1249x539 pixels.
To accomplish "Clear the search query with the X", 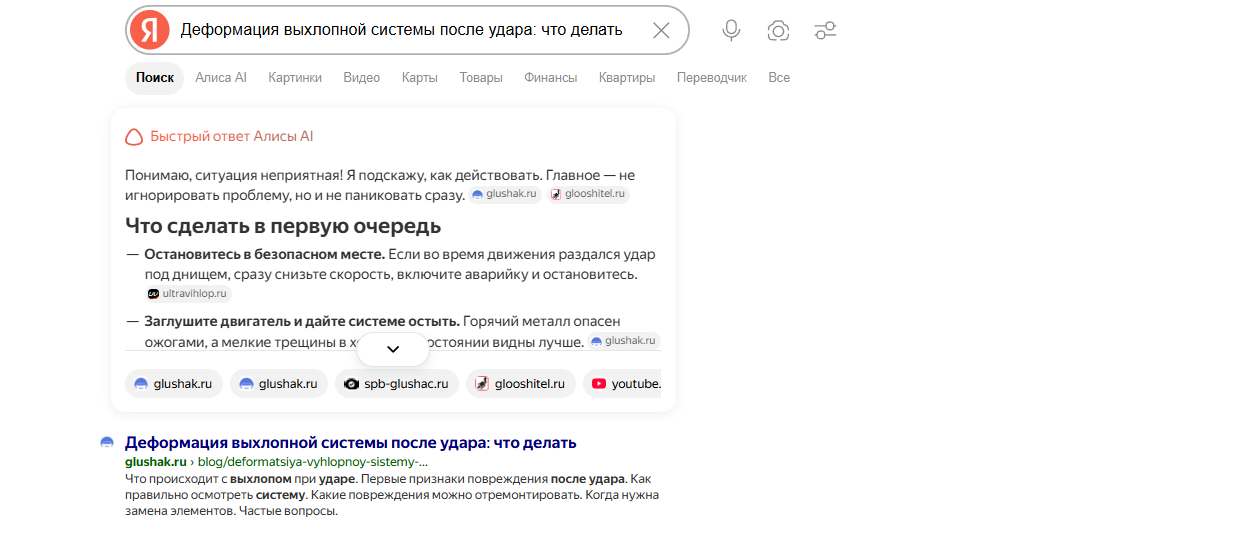I will 661,30.
